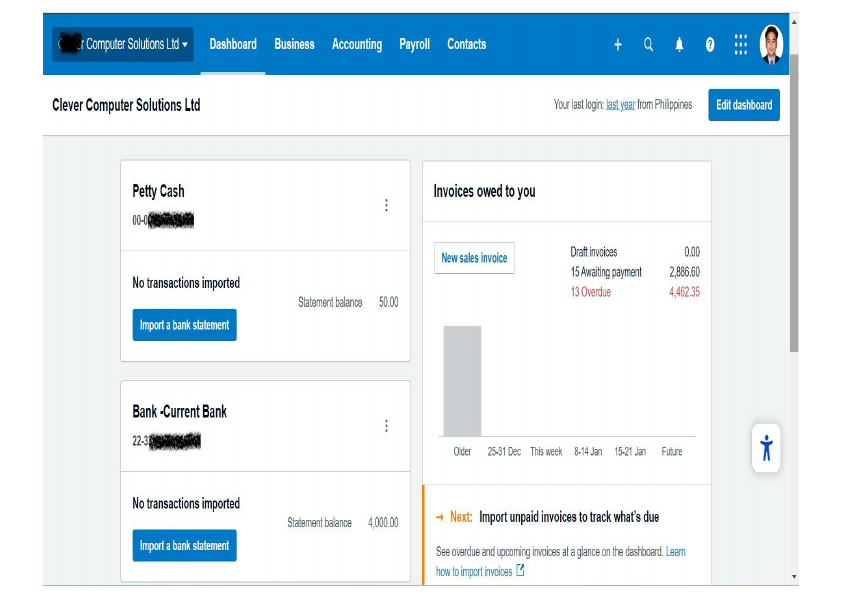This screenshot has height=595, width=842.
Task: Click the plus icon to create new item
Action: [x=618, y=44]
